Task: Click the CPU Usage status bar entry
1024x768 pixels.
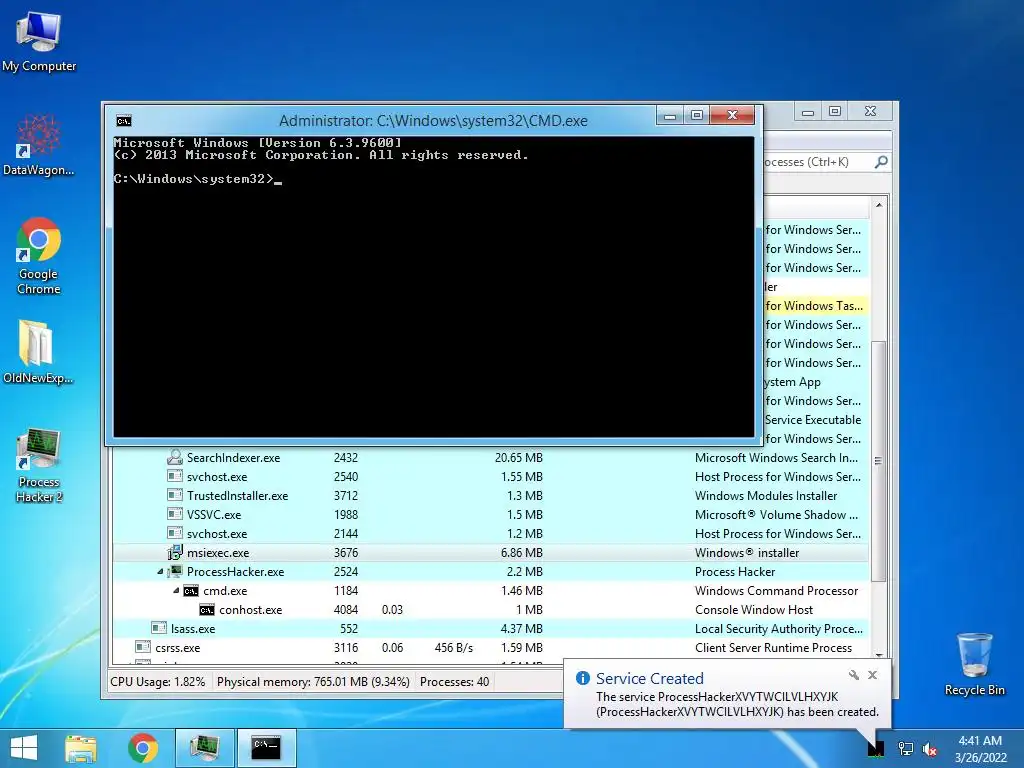Action: 157,682
